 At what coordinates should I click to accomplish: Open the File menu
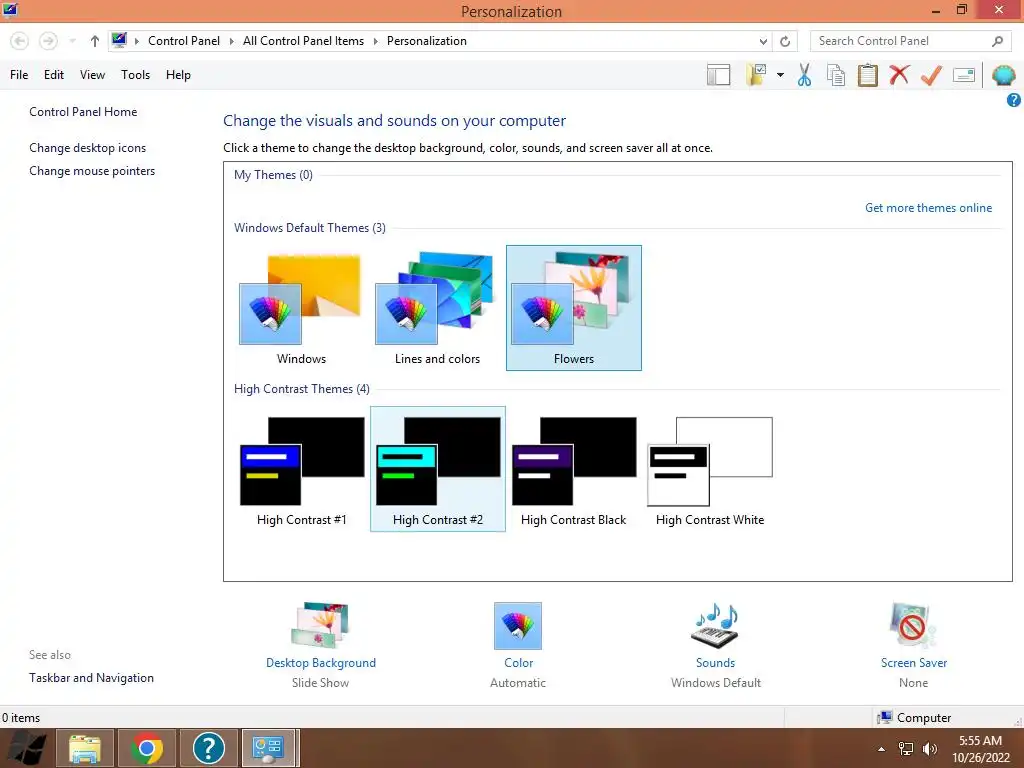[19, 75]
